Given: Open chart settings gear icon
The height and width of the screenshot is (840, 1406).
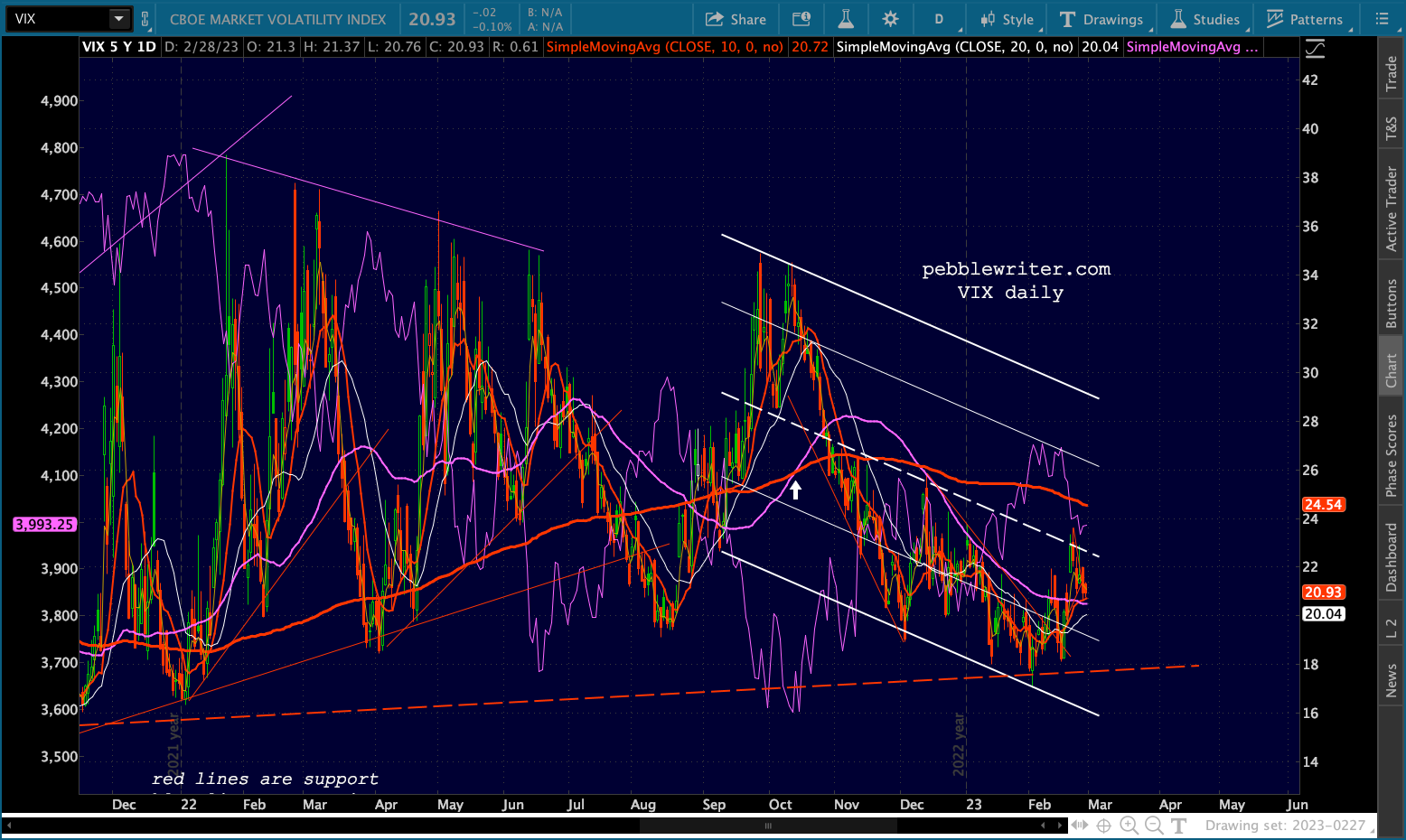Looking at the screenshot, I should tap(891, 19).
